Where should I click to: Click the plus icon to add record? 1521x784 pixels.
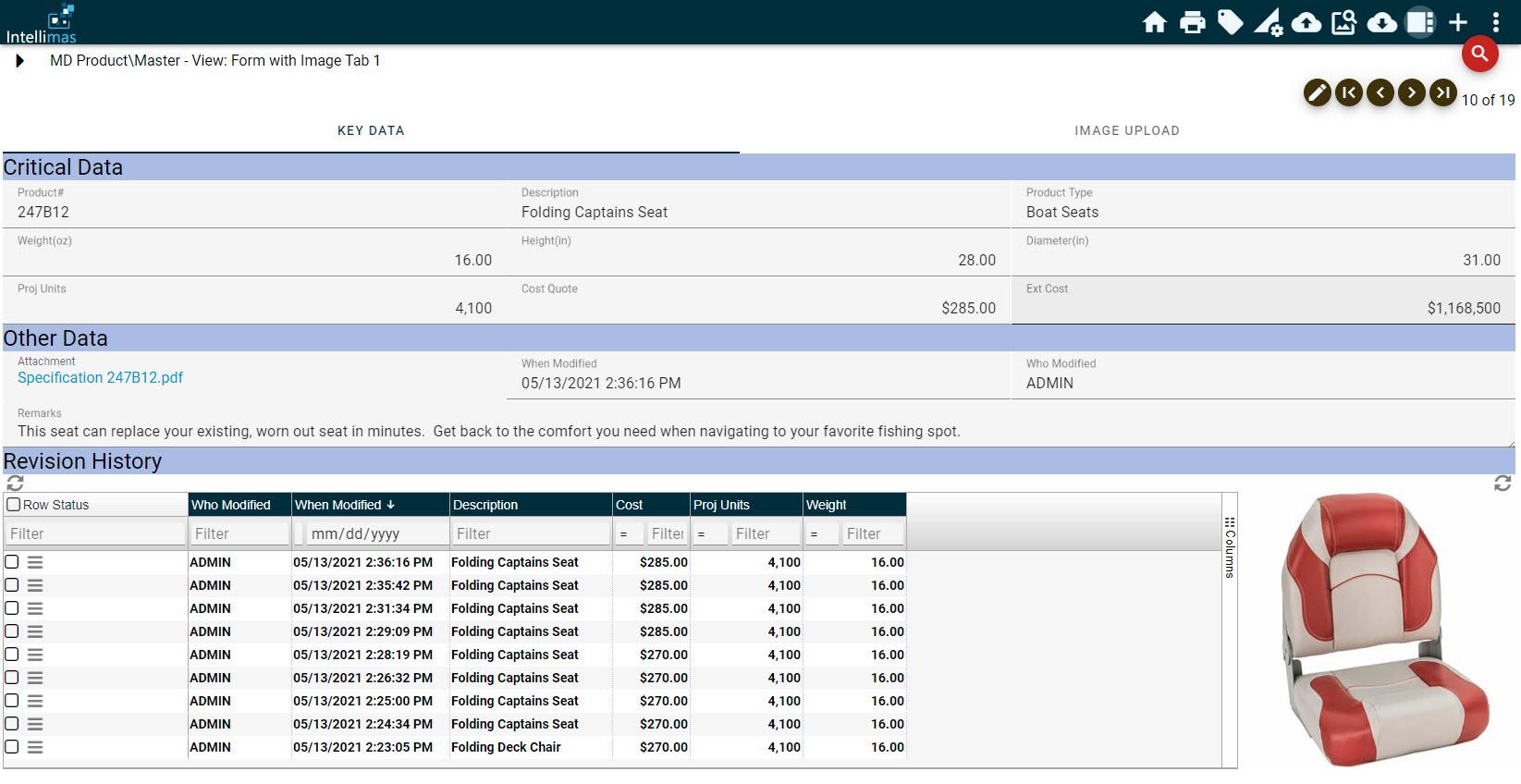[x=1458, y=22]
